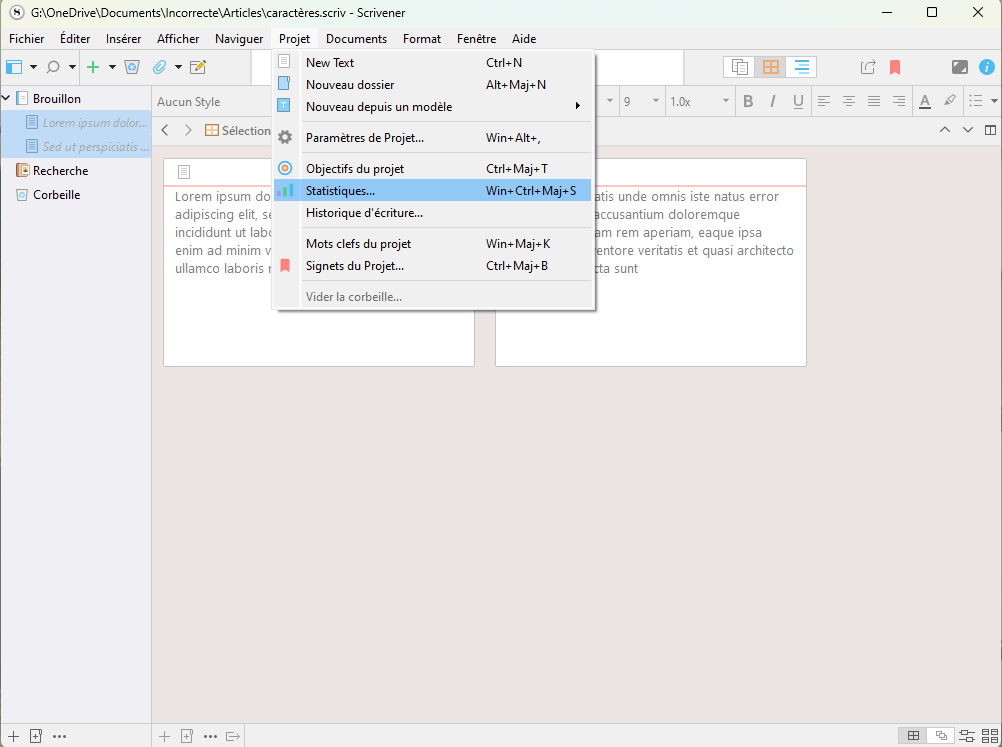This screenshot has height=747, width=1002.
Task: Click the compile export share icon
Action: click(868, 67)
